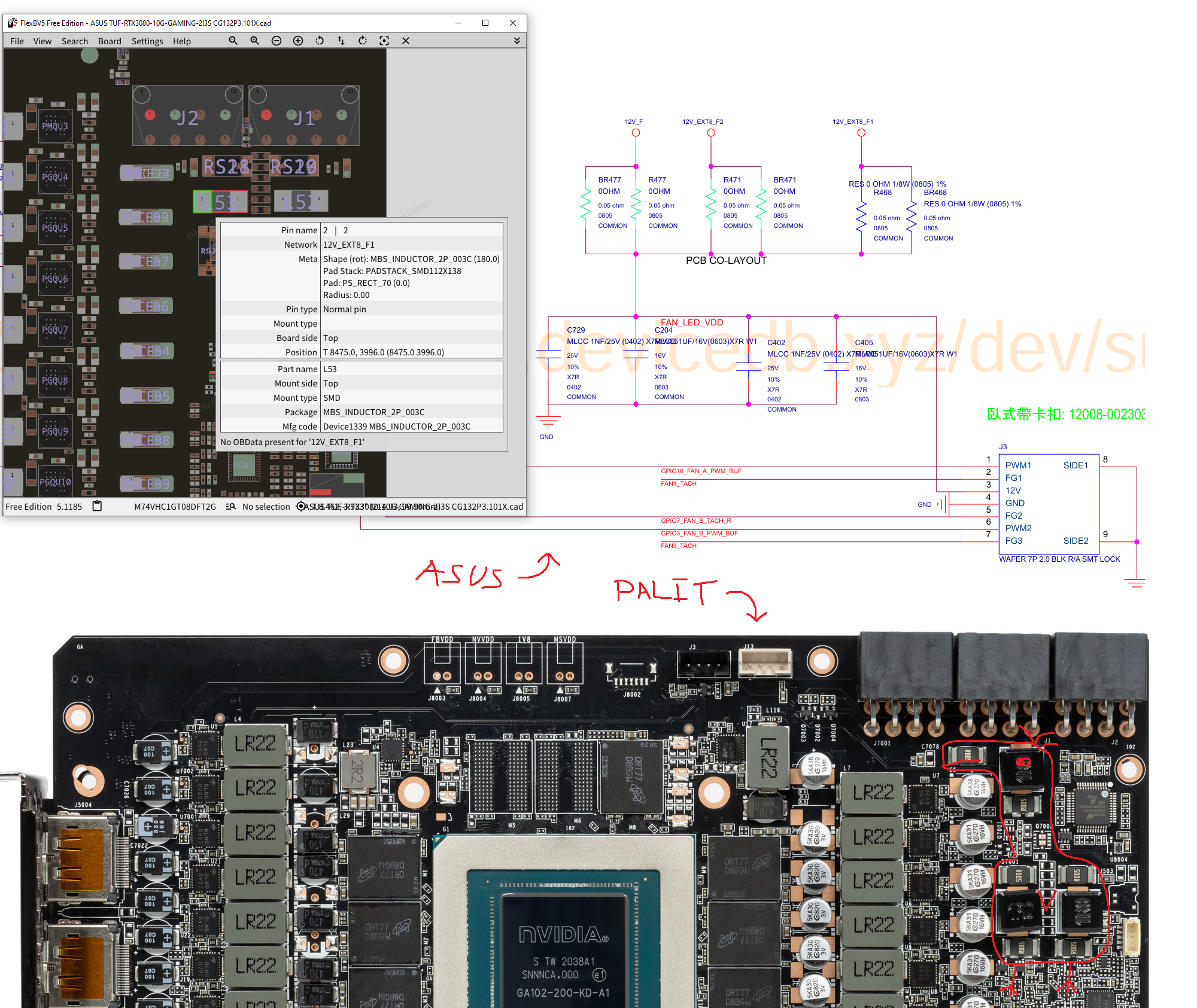Click the R468 resistor label
1197x1008 pixels.
[x=883, y=192]
